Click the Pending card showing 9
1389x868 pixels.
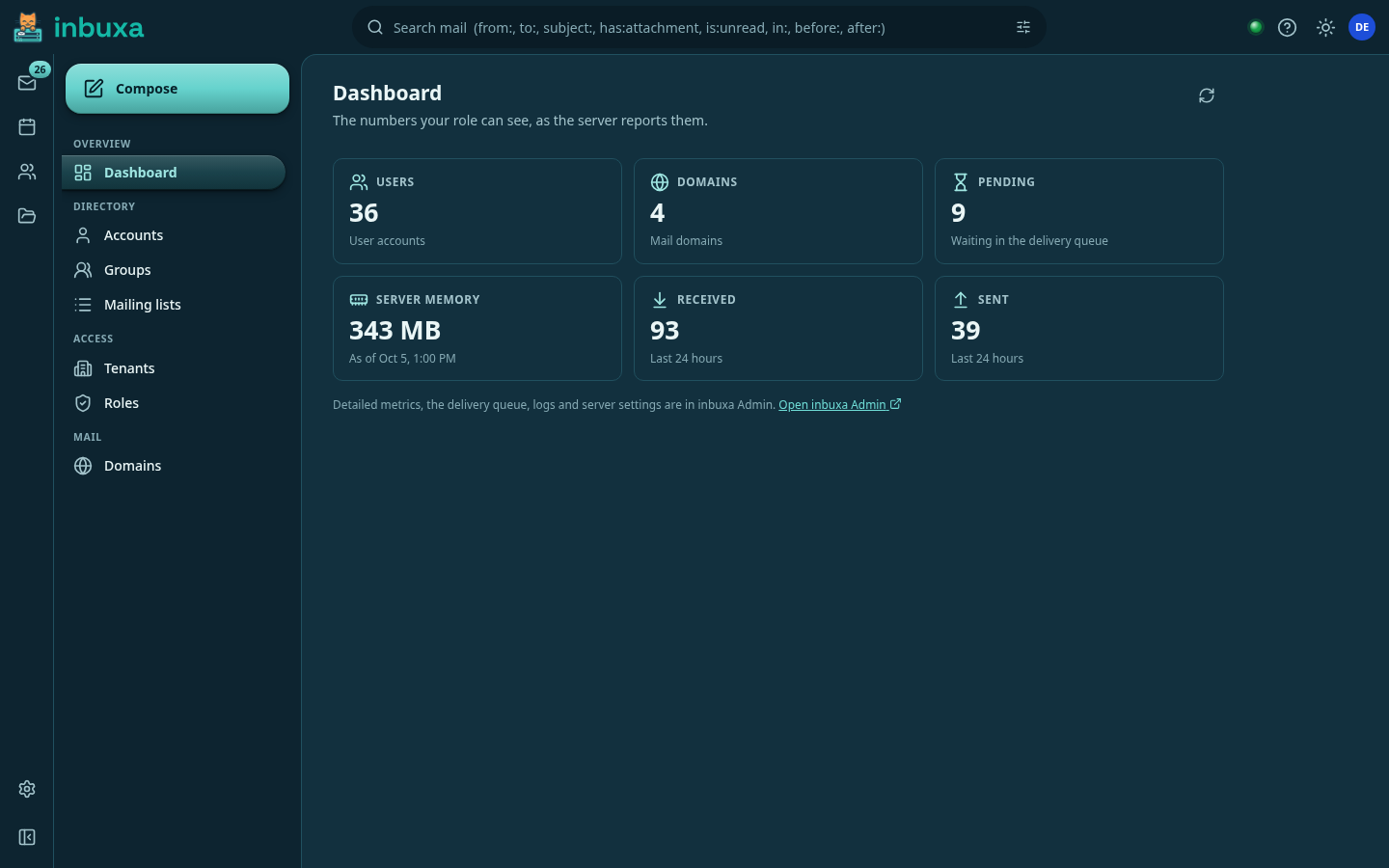coord(1079,211)
